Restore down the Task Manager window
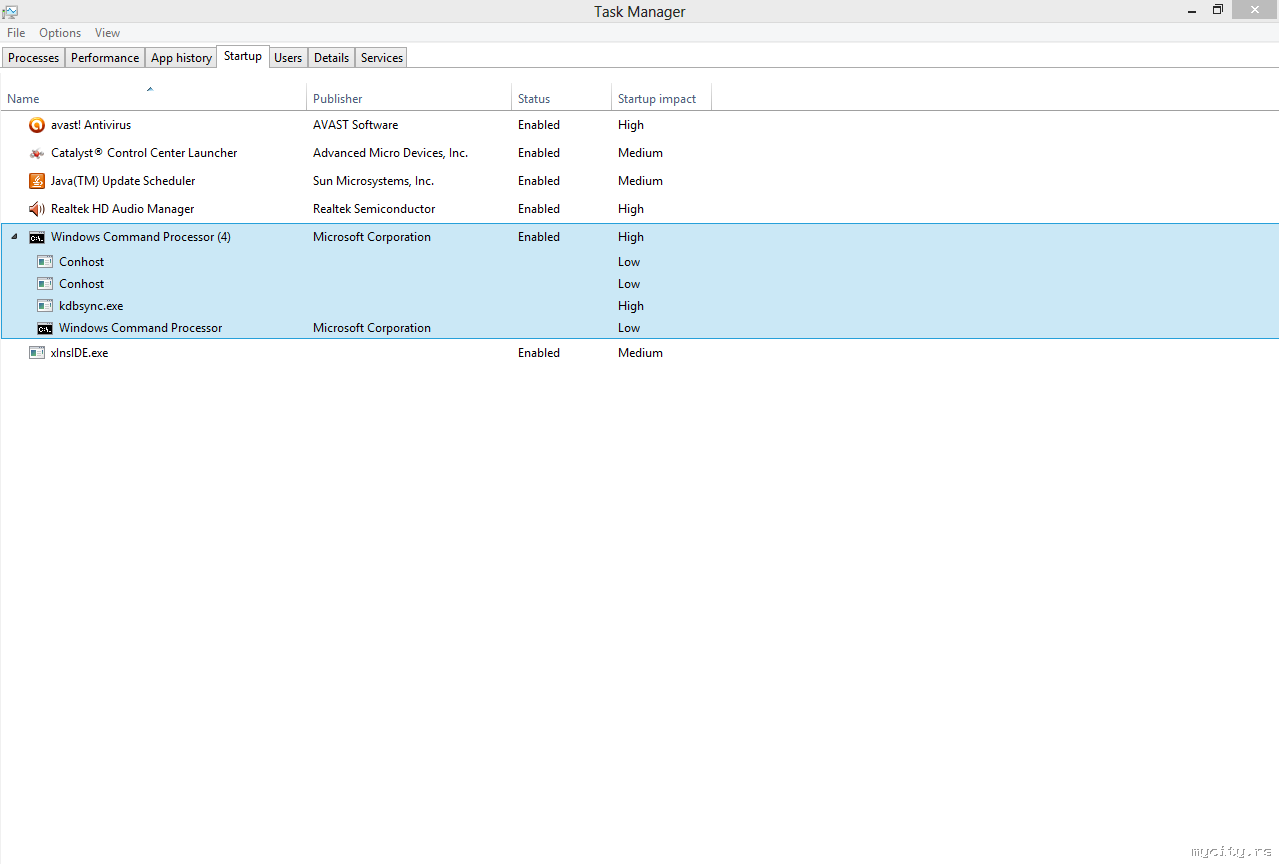 [x=1218, y=9]
